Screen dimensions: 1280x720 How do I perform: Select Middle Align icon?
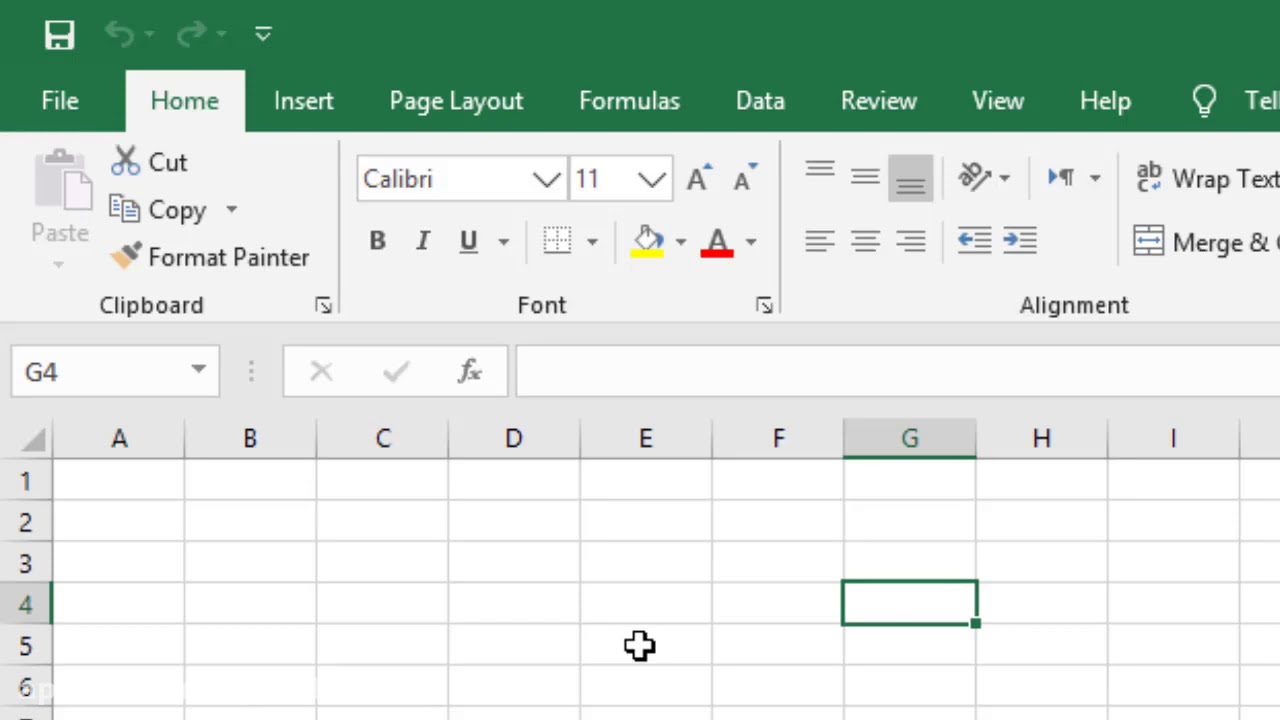865,178
